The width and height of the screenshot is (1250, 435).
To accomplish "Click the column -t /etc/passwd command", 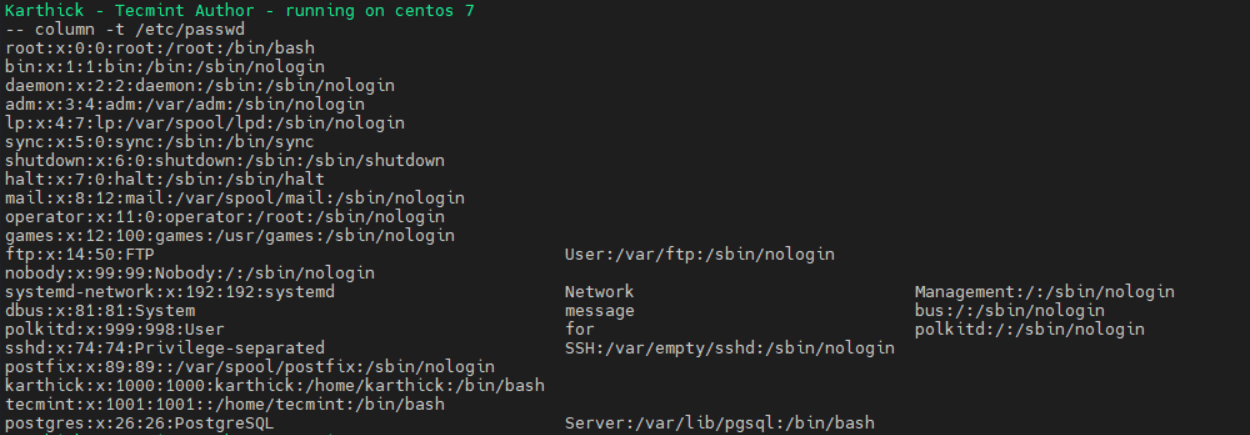I will tap(125, 29).
